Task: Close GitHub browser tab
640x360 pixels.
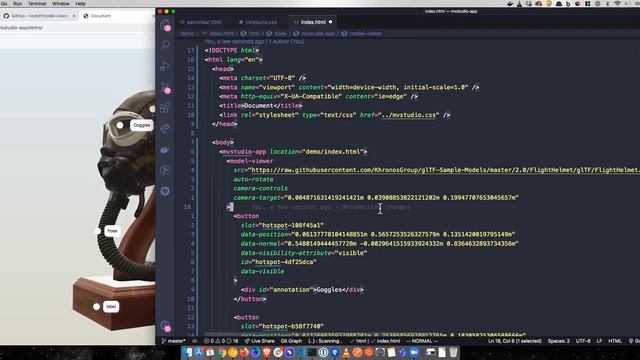Action: click(x=74, y=16)
